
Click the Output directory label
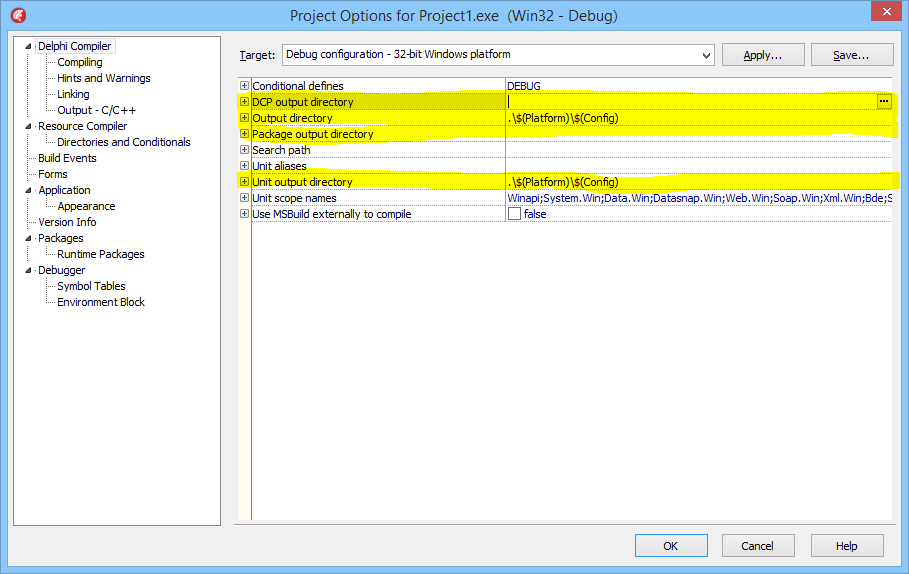click(x=293, y=118)
